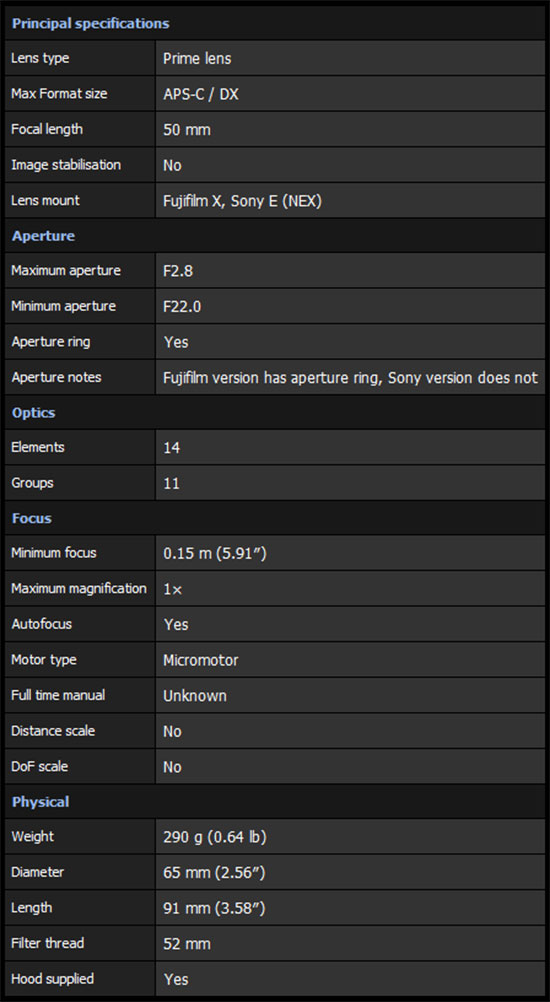Select the Groups count value 11
This screenshot has width=550, height=1002.
(x=171, y=483)
